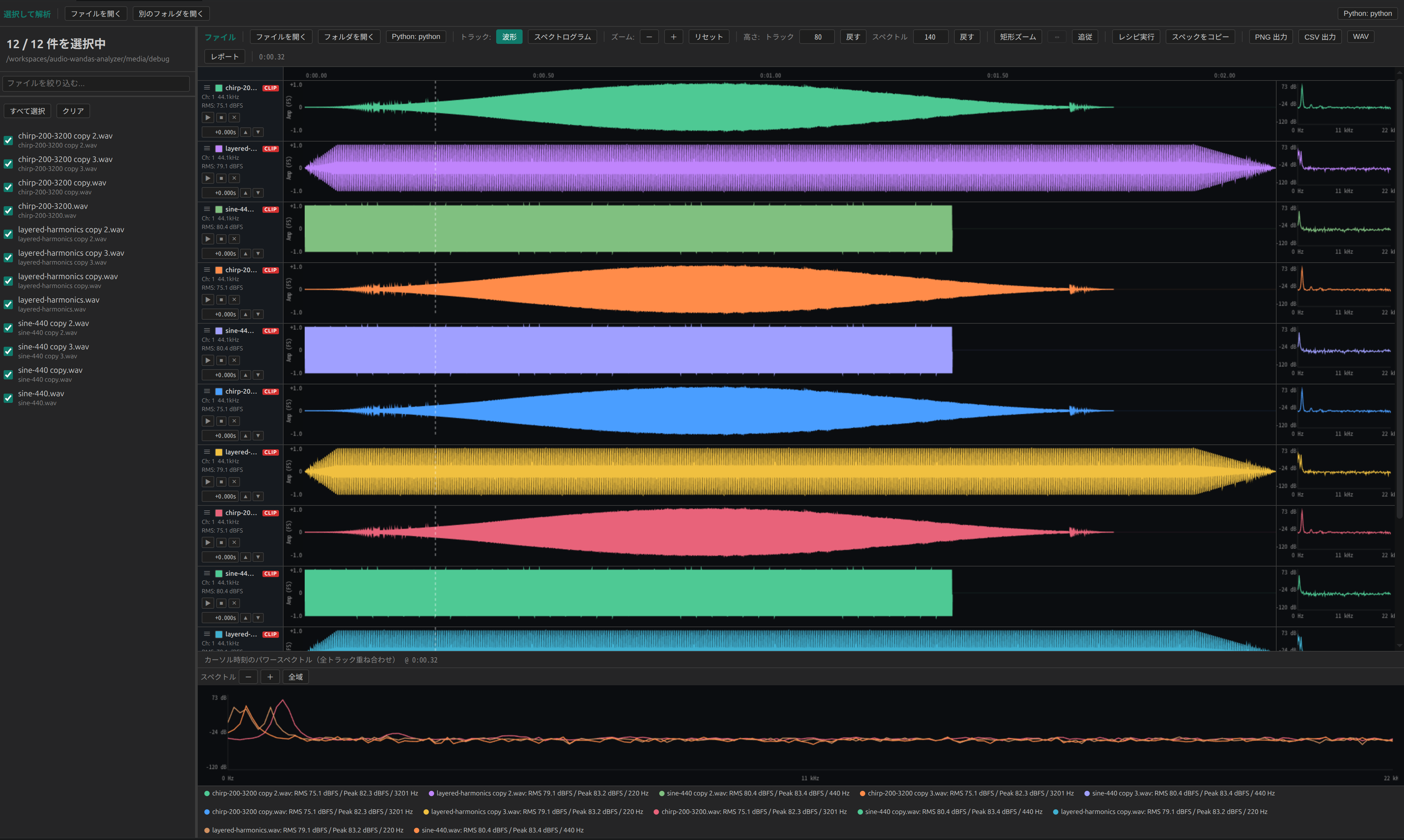
Task: Toggle checkbox for chirp-200-3200.wav
Action: click(9, 210)
